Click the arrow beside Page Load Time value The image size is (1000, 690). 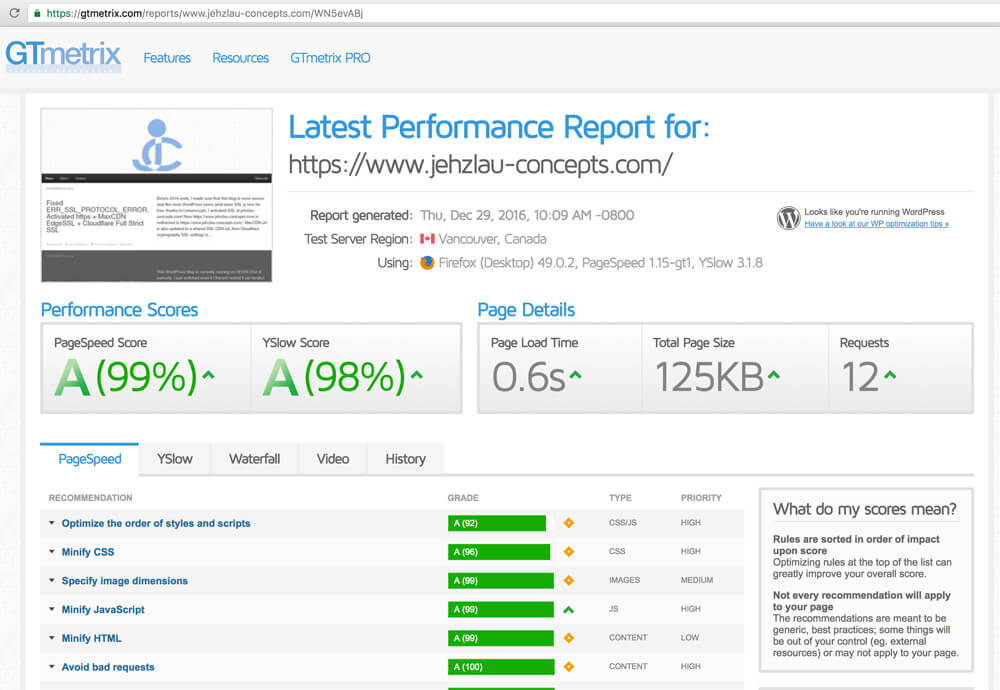576,376
